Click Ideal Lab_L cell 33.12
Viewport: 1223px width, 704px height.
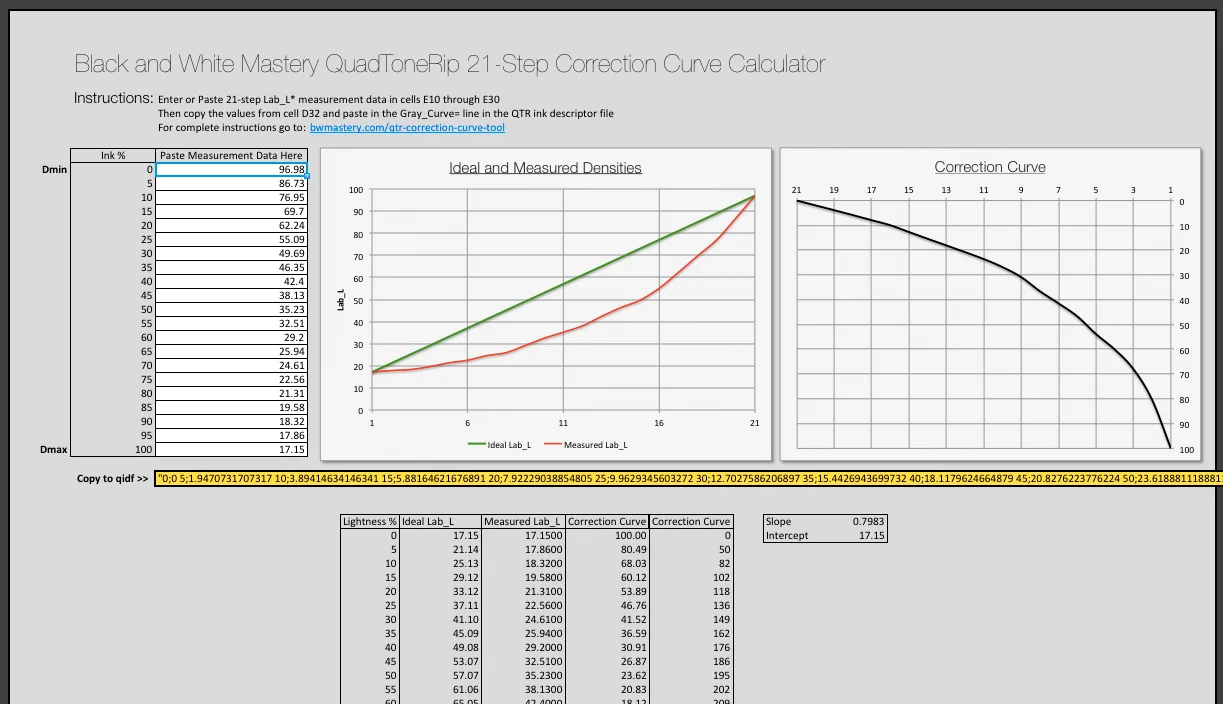[441, 592]
